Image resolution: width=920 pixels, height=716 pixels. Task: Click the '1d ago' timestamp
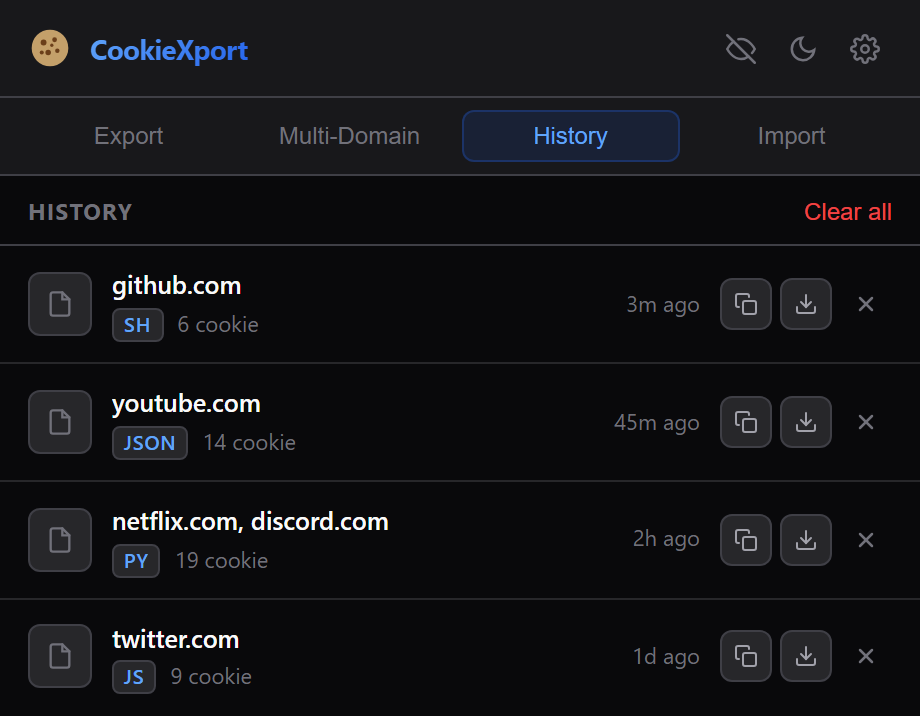coord(666,657)
